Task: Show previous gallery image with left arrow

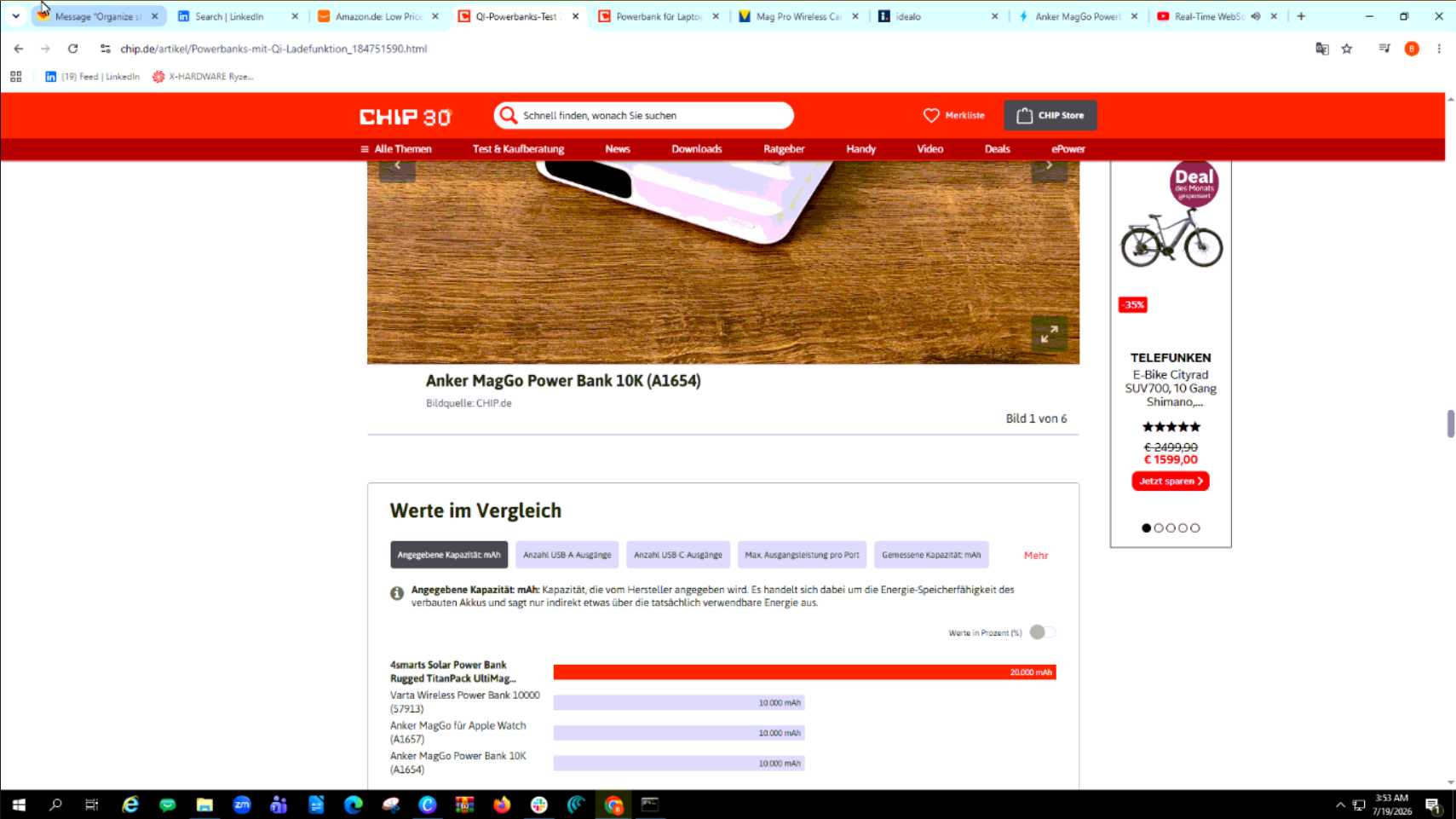Action: tap(397, 168)
